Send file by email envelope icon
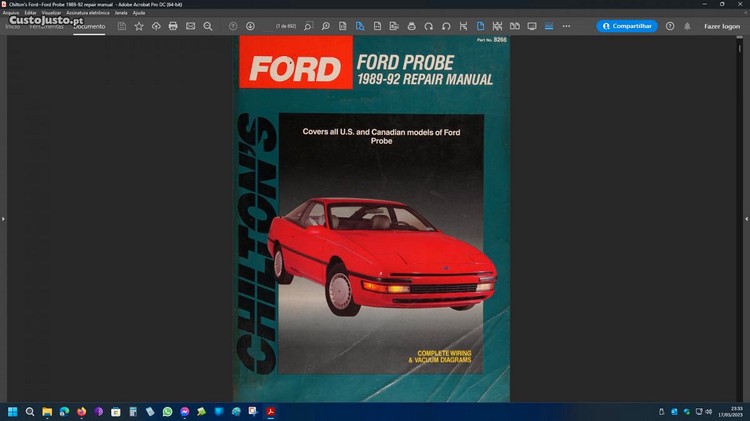Viewport: 750px width, 421px height. pos(190,26)
